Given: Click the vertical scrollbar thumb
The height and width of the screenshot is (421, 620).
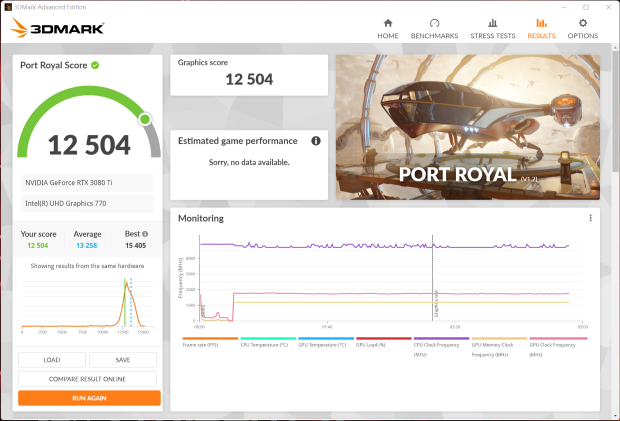Looking at the screenshot, I should [615, 111].
